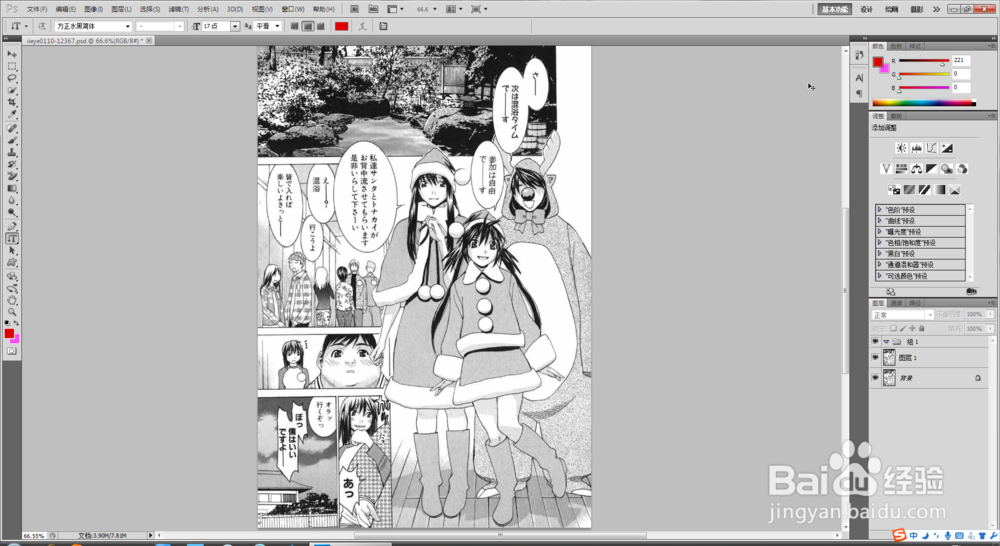Select the History Brush tool

point(11,165)
